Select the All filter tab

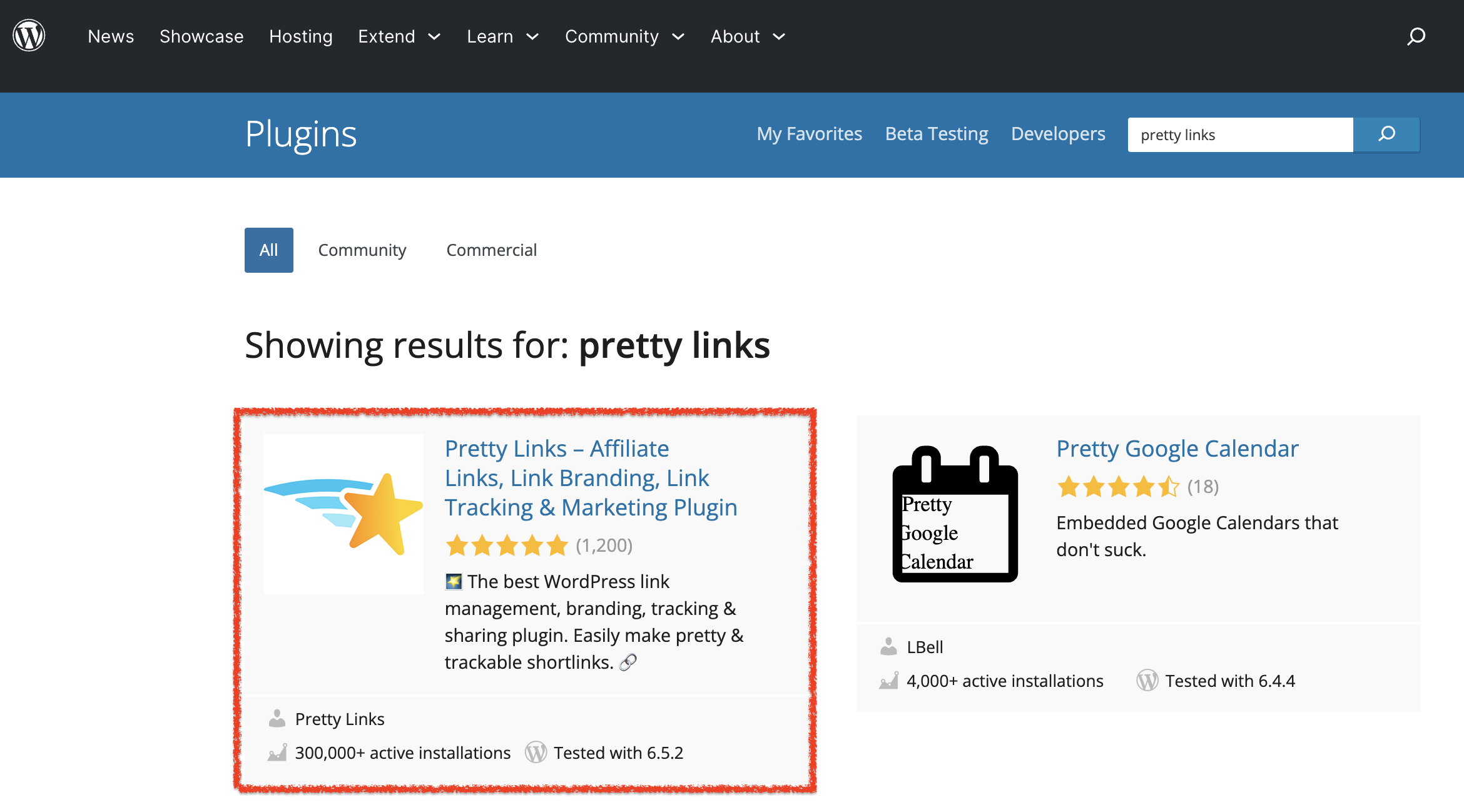point(268,250)
